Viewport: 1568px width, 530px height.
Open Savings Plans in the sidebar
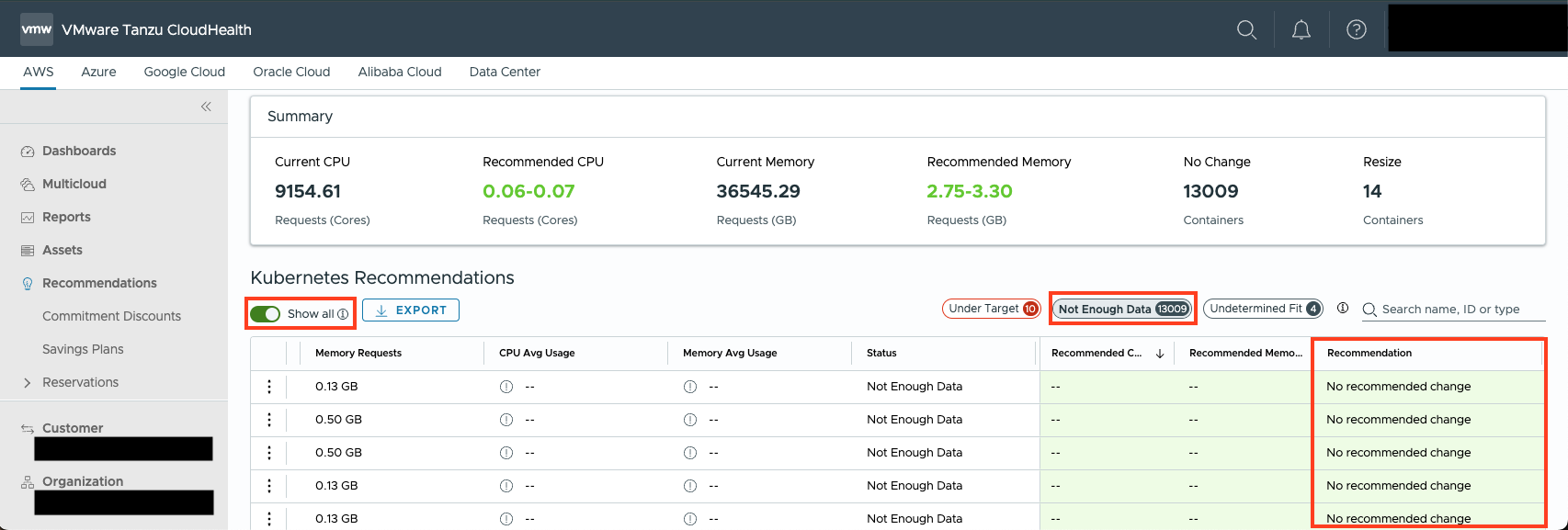[x=83, y=349]
